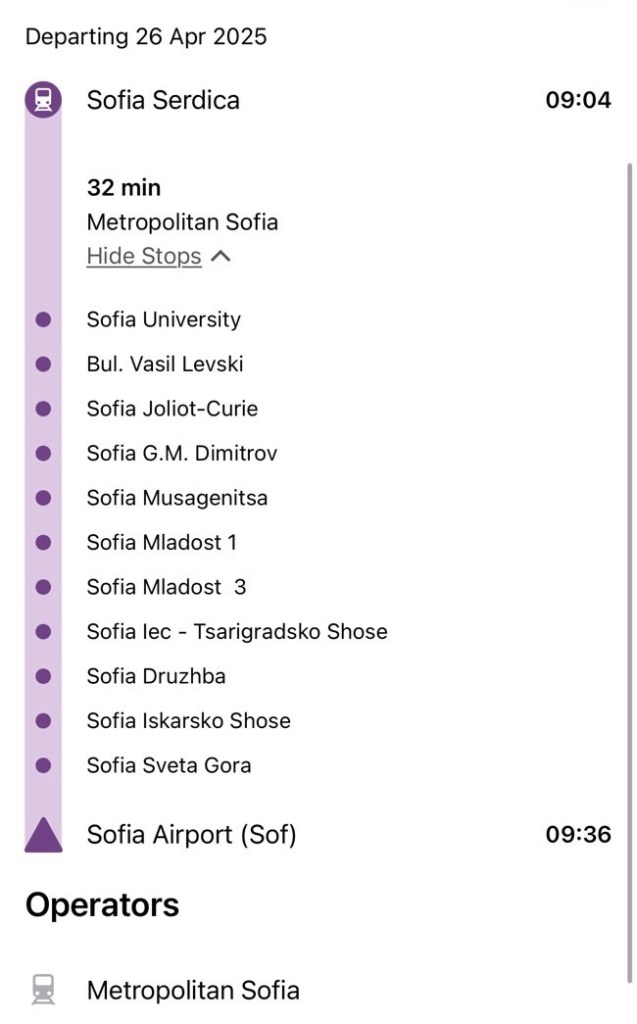This screenshot has height=1024, width=637.
Task: Collapse stops with the chevron up arrow
Action: click(x=221, y=256)
